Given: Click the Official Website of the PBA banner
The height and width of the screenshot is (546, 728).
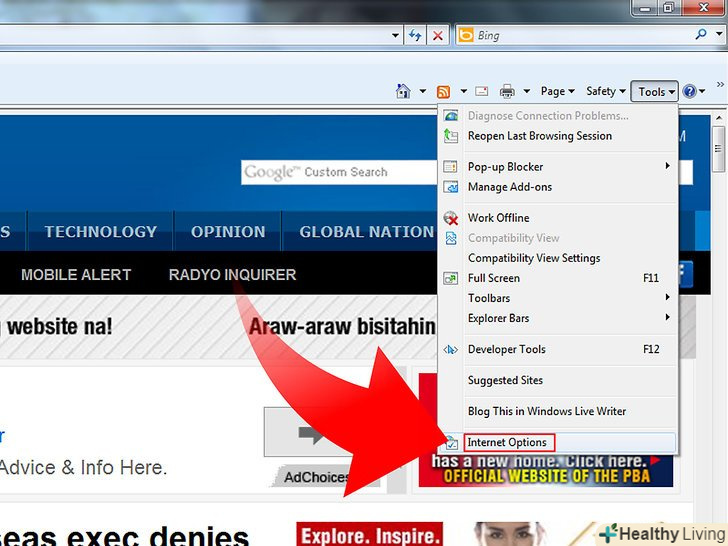Looking at the screenshot, I should (546, 471).
